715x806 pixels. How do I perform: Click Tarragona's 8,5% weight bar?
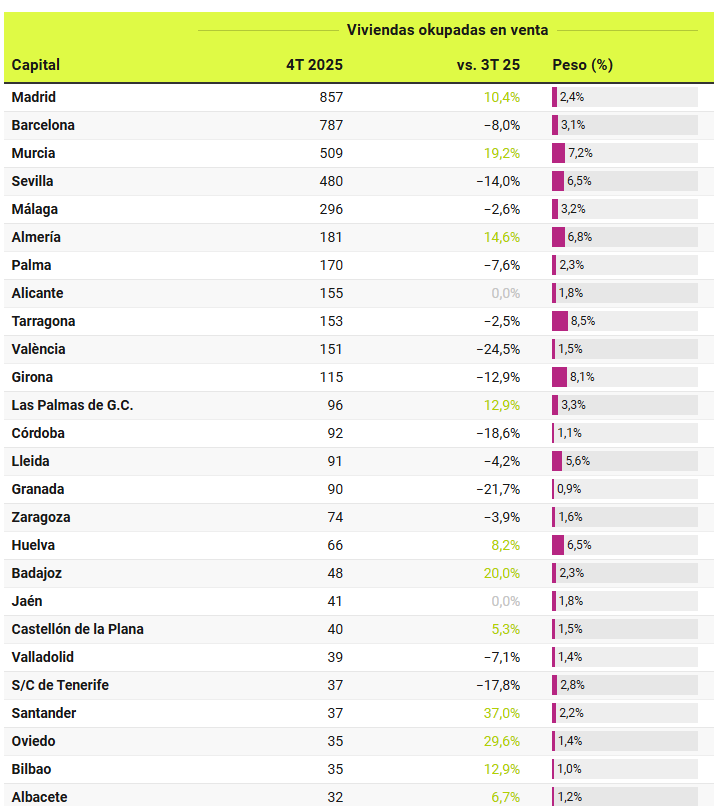point(560,321)
